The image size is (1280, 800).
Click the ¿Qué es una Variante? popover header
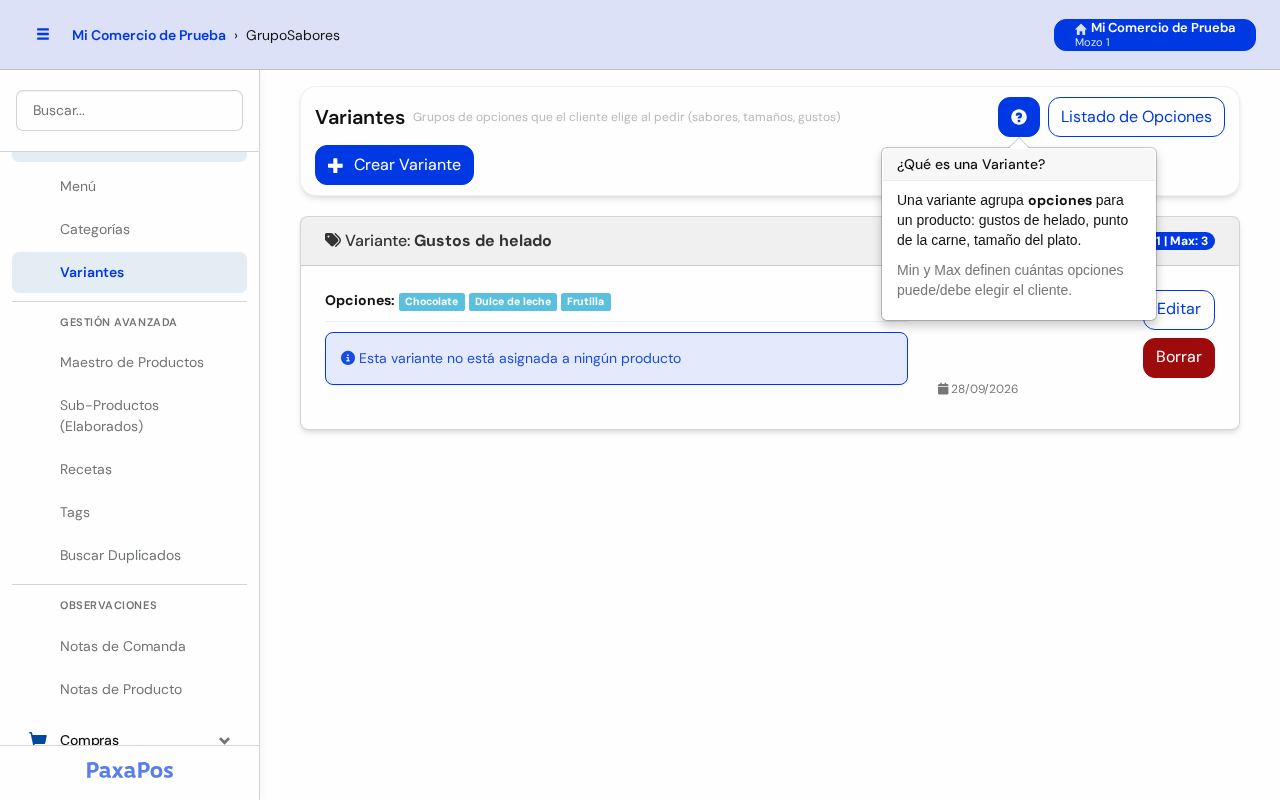(1019, 164)
